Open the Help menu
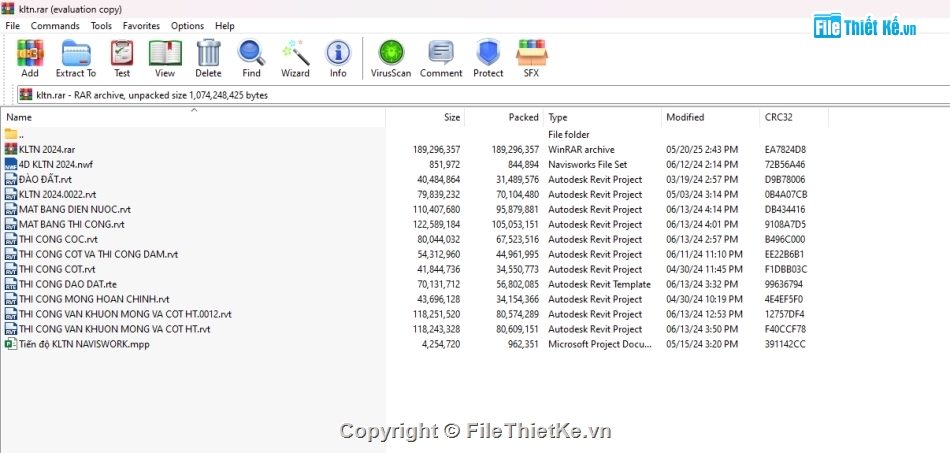The image size is (950, 453). coord(225,25)
